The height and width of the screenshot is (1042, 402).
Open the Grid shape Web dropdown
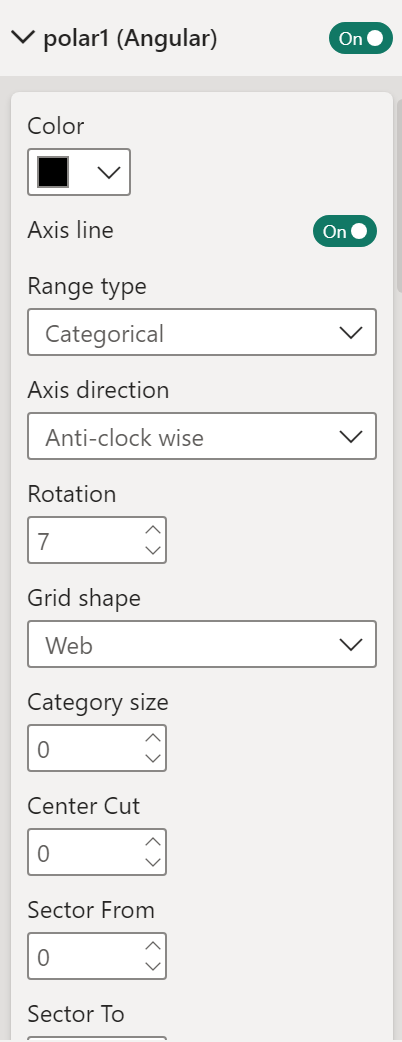point(202,644)
